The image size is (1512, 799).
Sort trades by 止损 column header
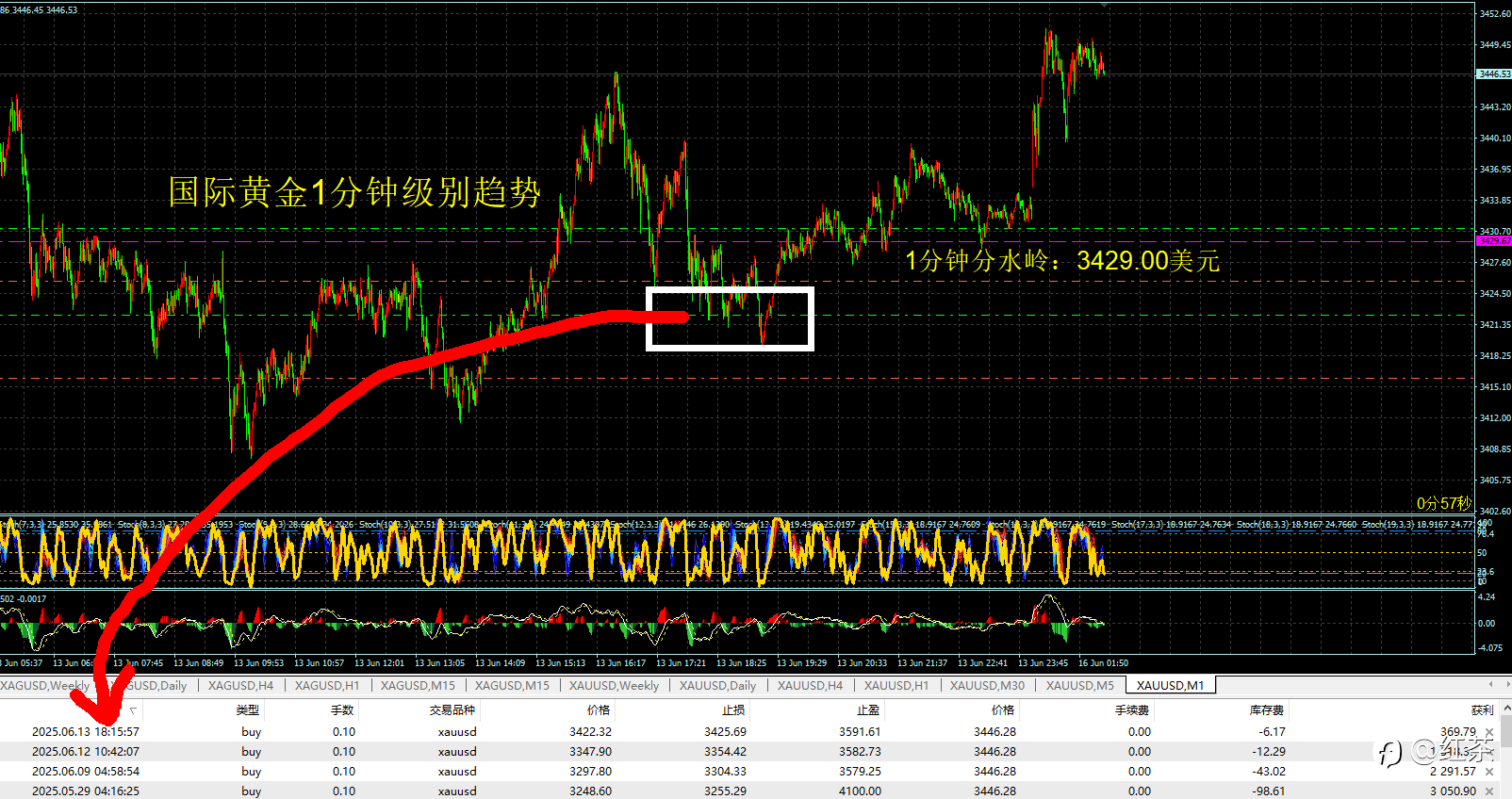point(733,710)
